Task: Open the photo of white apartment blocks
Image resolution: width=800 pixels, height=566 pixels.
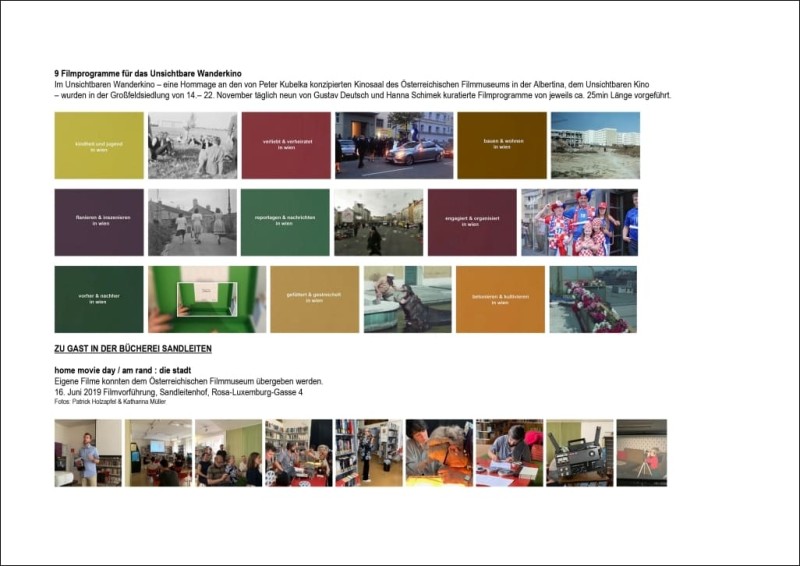Action: tap(595, 145)
